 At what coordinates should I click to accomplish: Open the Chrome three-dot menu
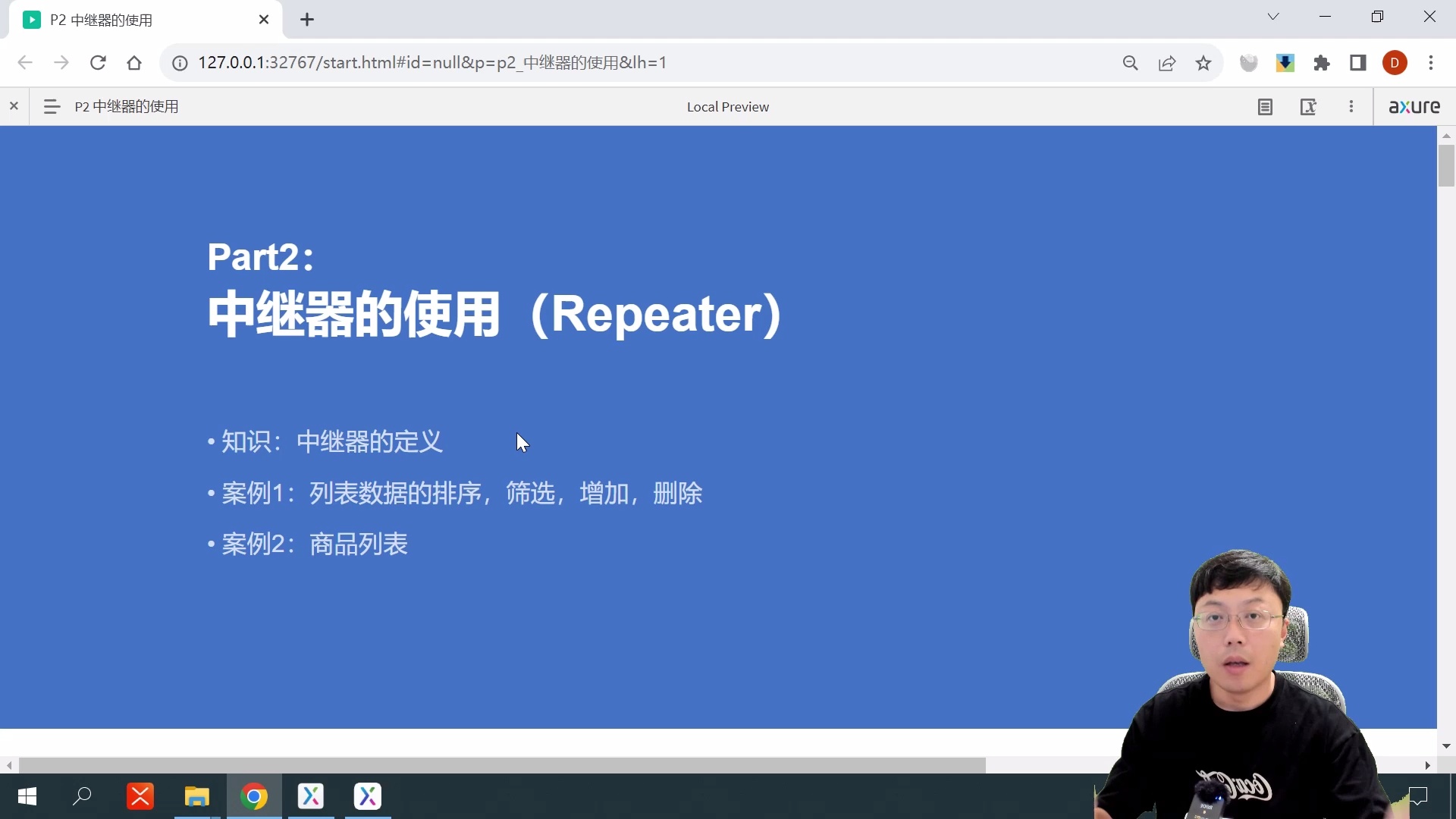[1432, 63]
